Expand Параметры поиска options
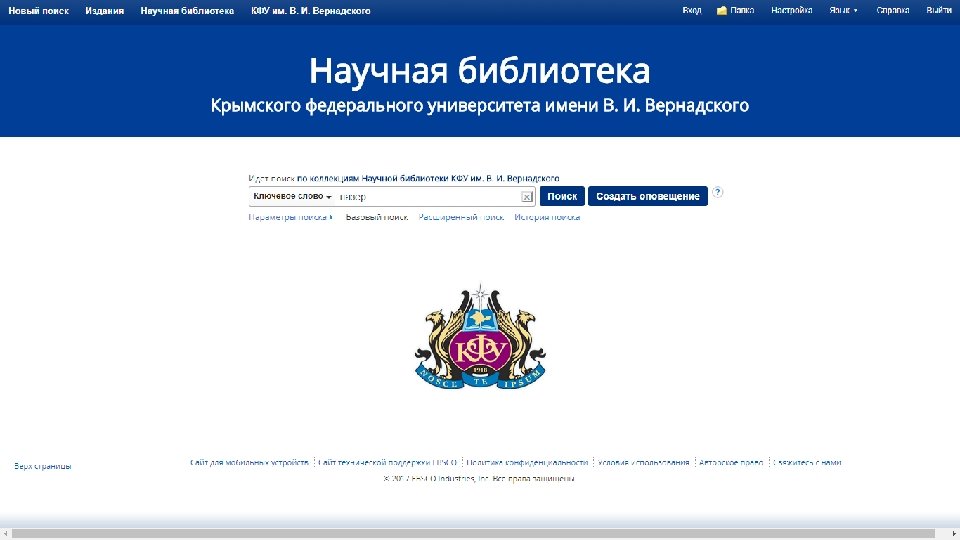This screenshot has height=540, width=960. pos(291,217)
